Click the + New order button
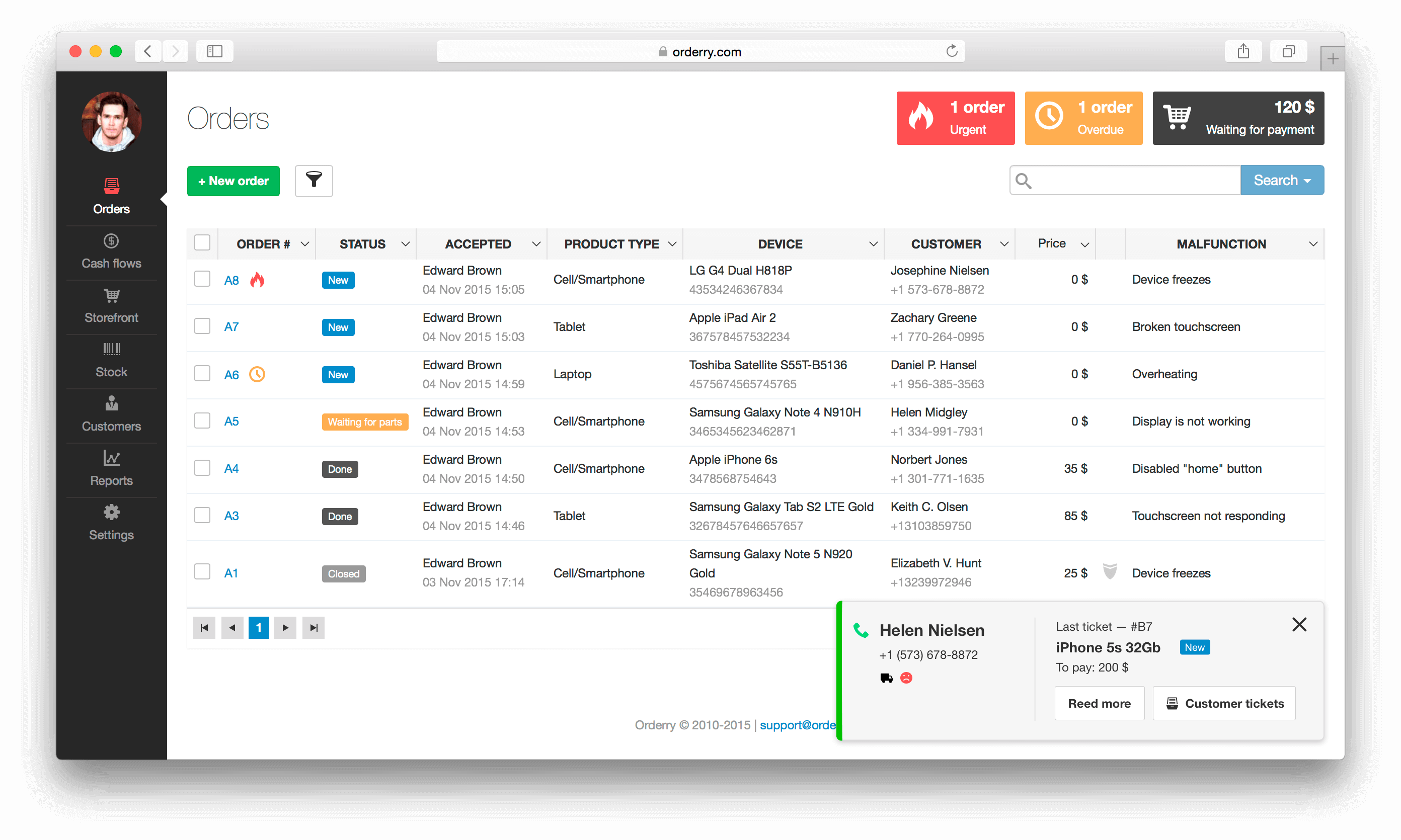Image resolution: width=1401 pixels, height=840 pixels. pos(233,181)
